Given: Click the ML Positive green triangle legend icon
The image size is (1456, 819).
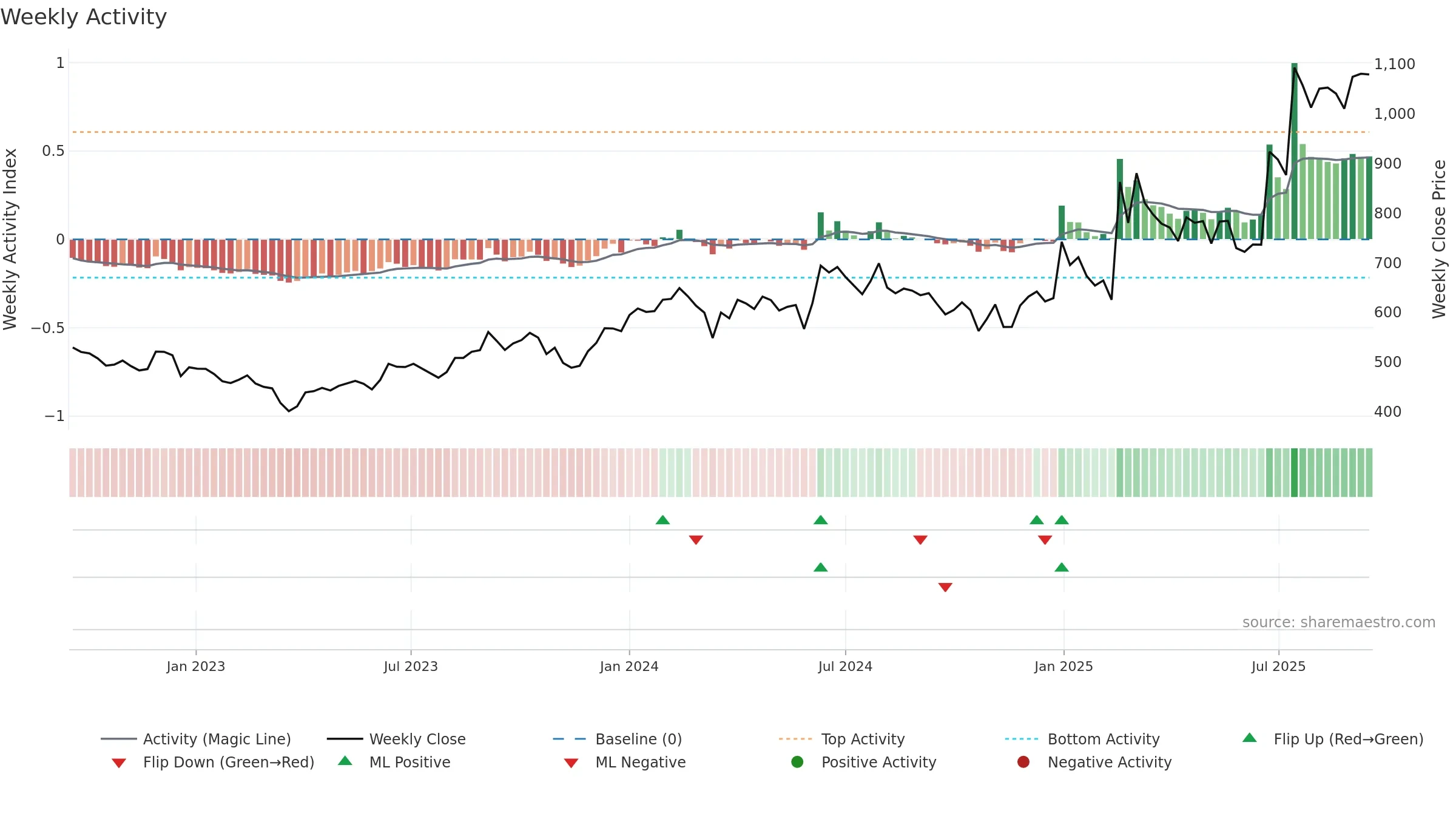Looking at the screenshot, I should pos(345,761).
